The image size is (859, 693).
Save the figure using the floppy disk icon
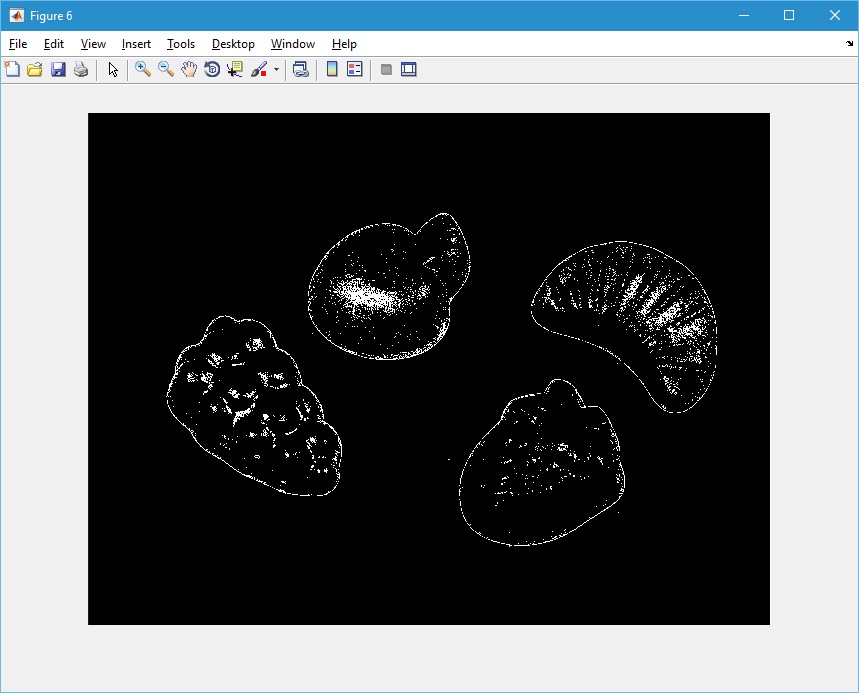[x=58, y=69]
